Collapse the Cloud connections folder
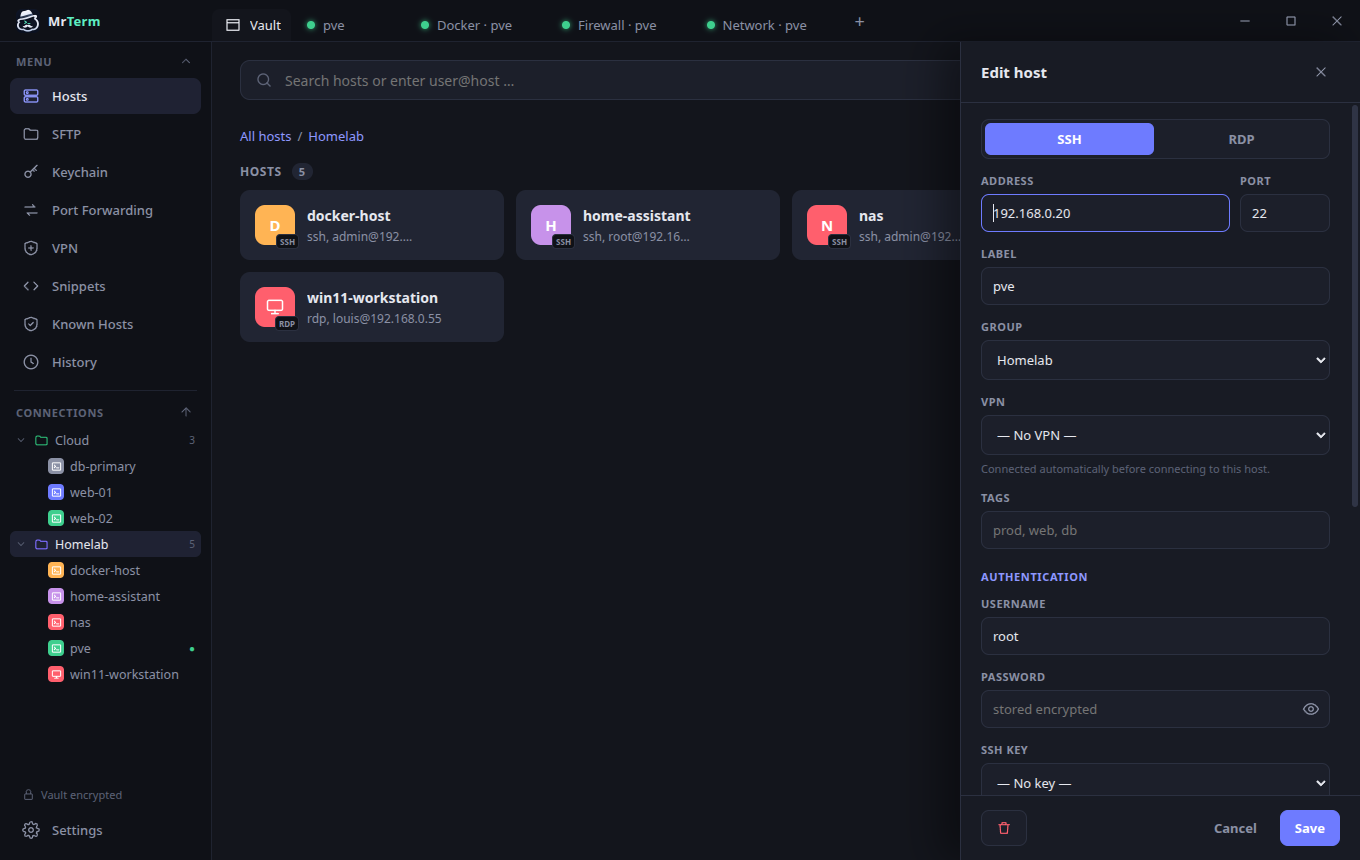This screenshot has height=860, width=1360. point(21,440)
